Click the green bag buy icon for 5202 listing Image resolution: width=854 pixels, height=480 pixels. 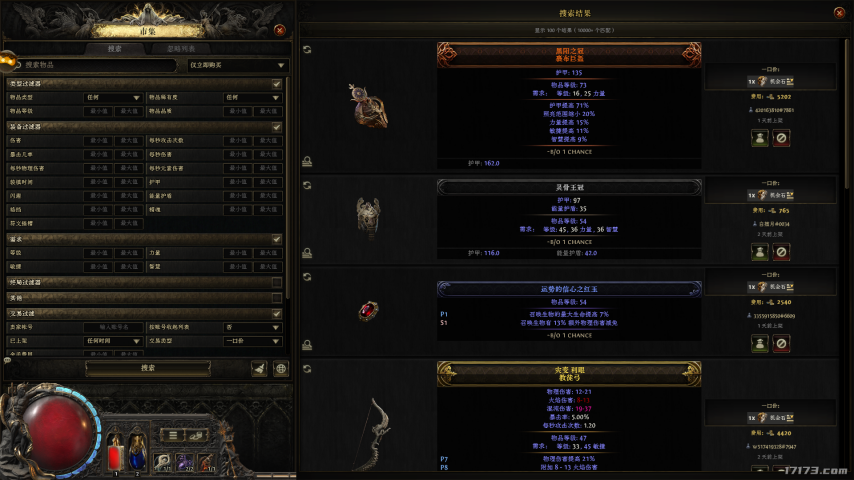click(x=760, y=138)
